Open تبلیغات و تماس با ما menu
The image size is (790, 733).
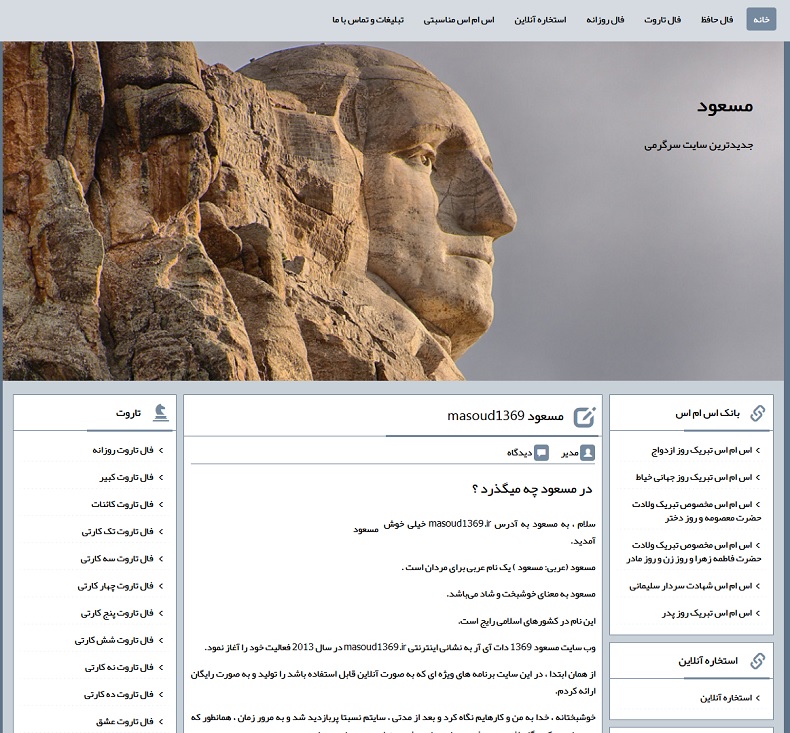(368, 20)
